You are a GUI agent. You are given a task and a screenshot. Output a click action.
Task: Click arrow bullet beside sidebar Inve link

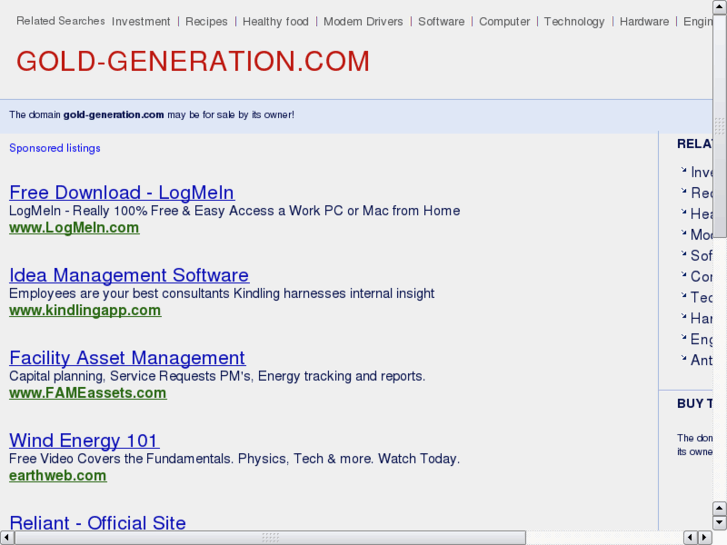pos(683,170)
